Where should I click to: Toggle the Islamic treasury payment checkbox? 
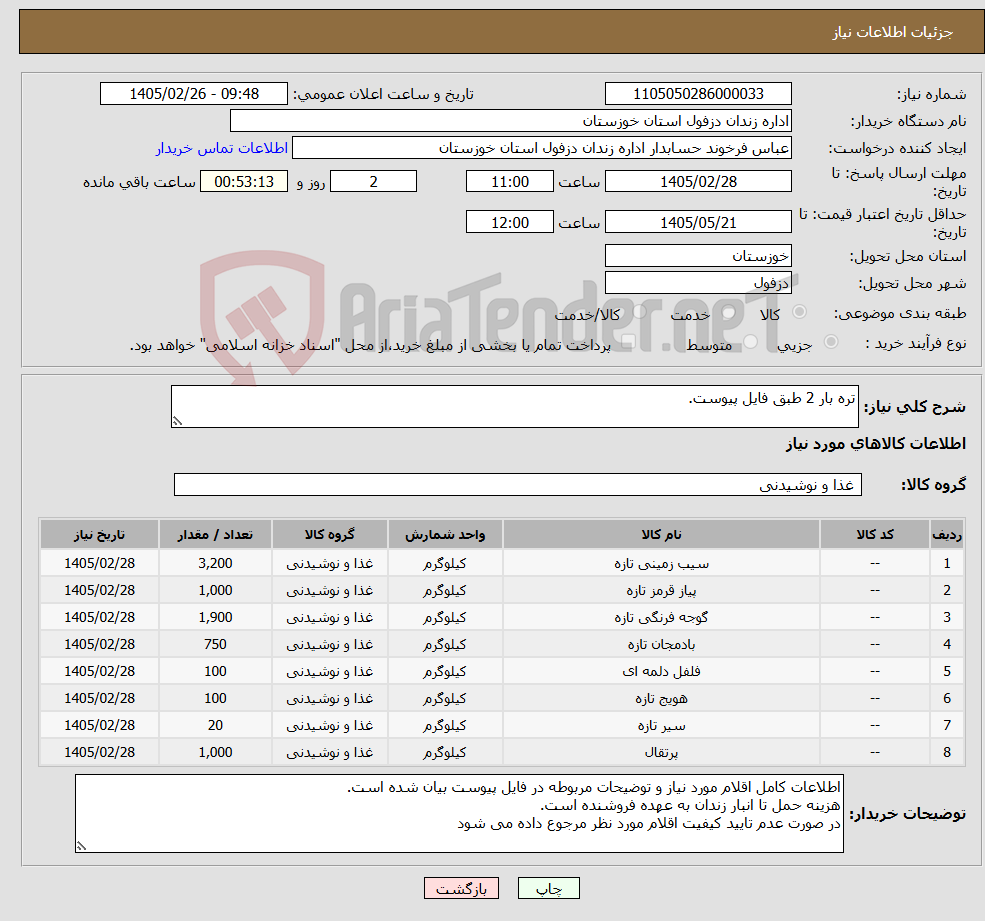[628, 342]
